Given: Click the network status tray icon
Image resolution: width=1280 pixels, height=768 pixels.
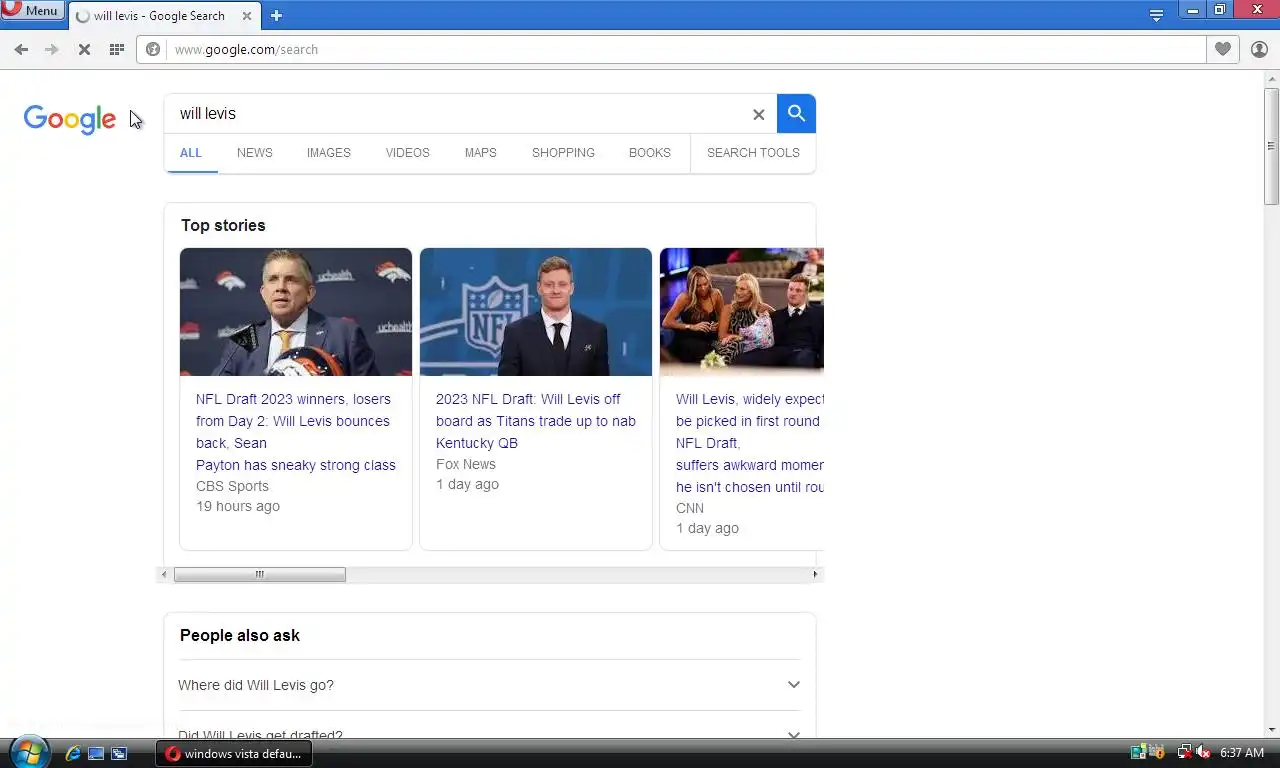Looking at the screenshot, I should tap(1184, 752).
